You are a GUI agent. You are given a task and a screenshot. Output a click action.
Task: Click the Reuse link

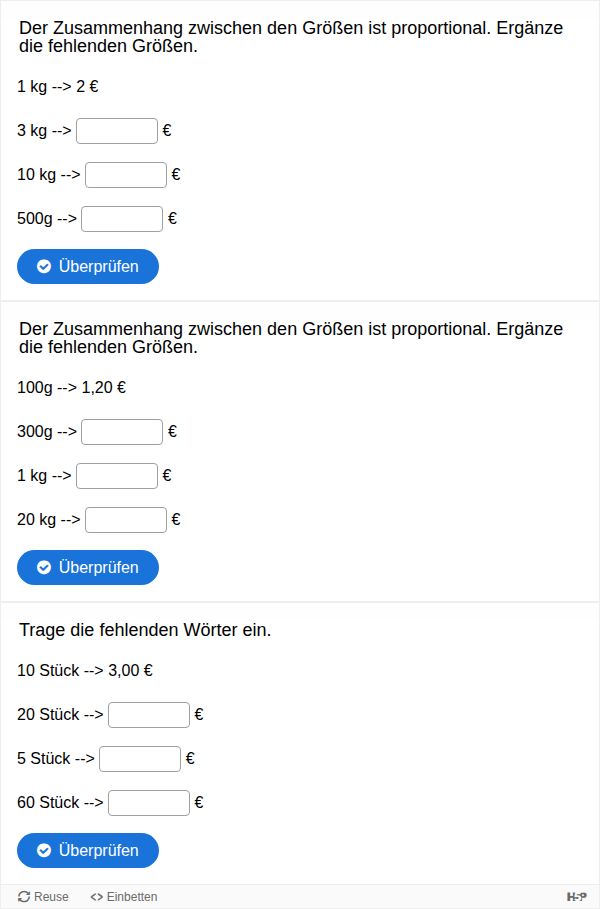pos(44,897)
